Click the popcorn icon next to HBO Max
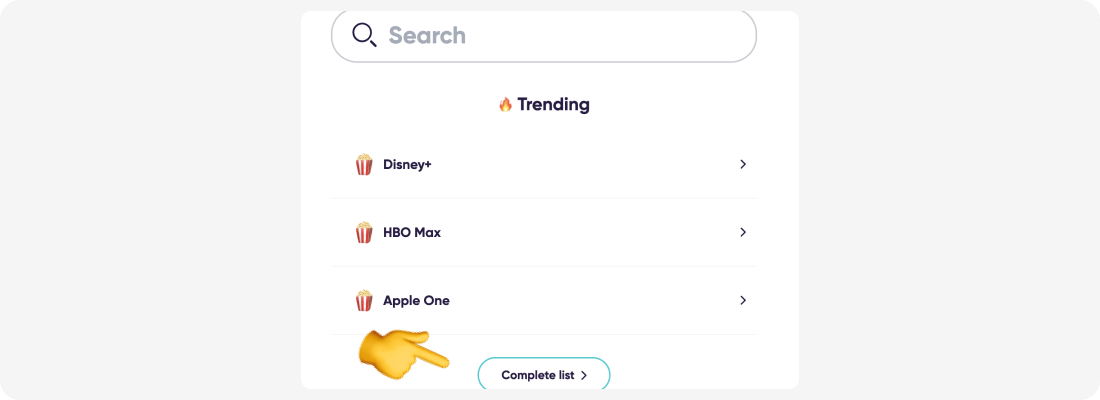1100x400 pixels. [x=364, y=232]
